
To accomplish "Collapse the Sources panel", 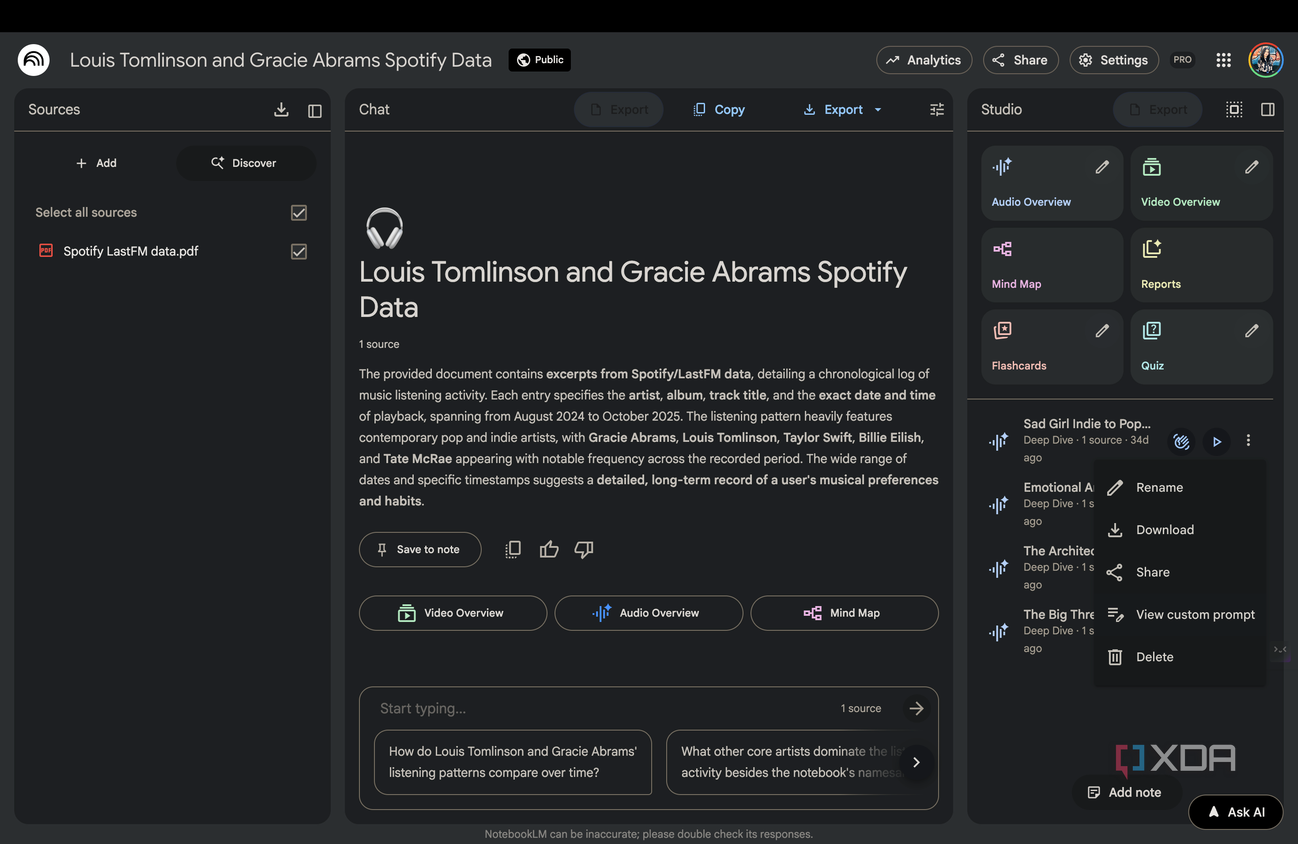I will (315, 110).
